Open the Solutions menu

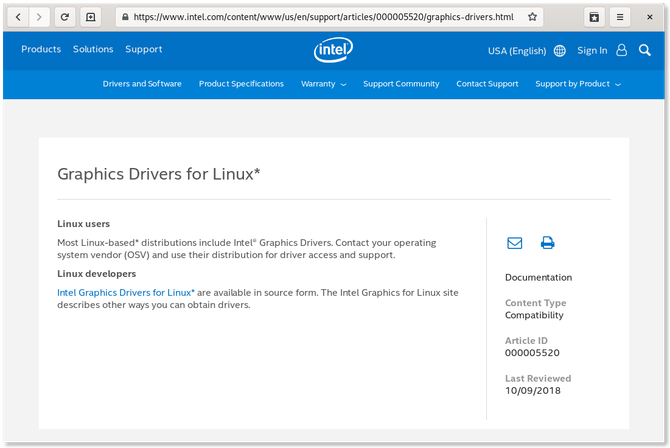(93, 49)
